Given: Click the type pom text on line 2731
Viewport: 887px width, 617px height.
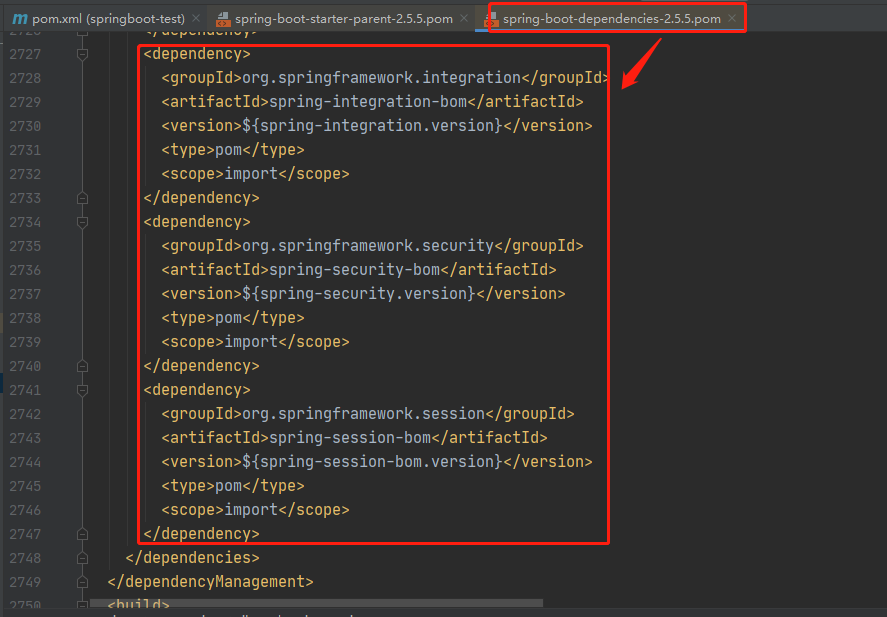Looking at the screenshot, I should [233, 150].
